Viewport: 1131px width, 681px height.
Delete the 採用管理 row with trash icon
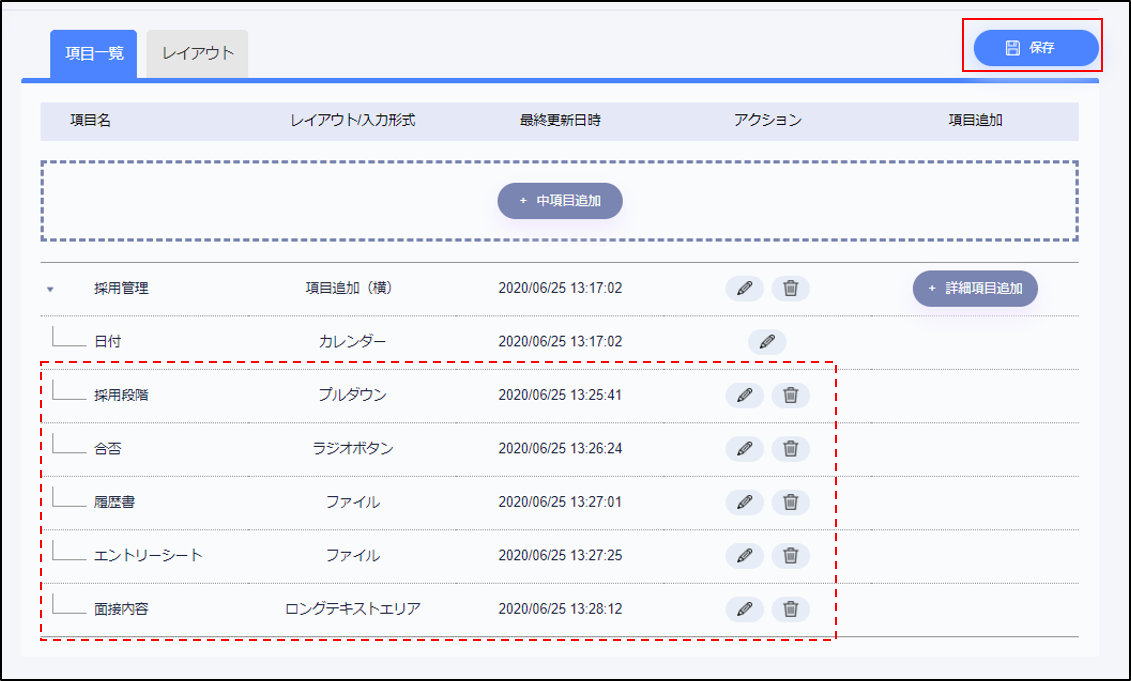[790, 288]
